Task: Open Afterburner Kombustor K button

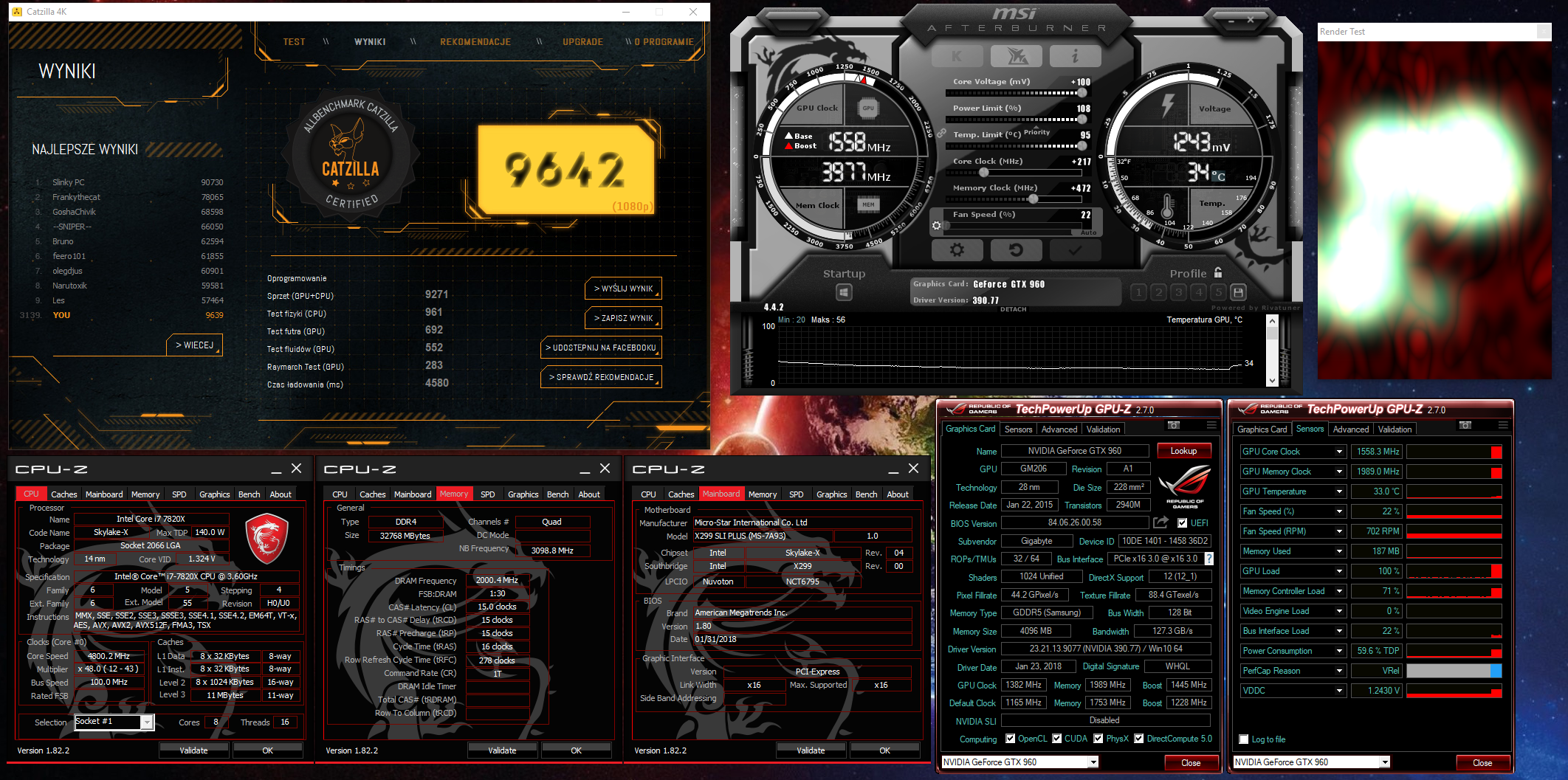Action: point(957,56)
